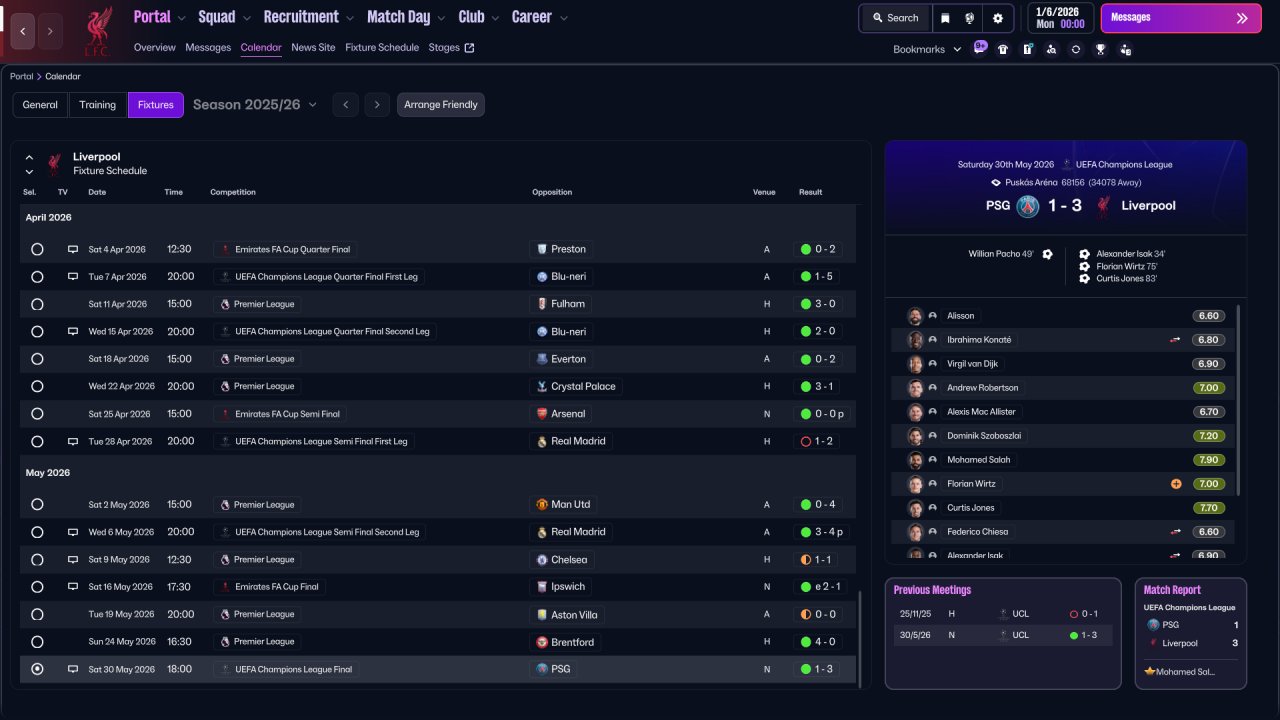1280x720 pixels.
Task: Select the Fulham fixture radio button
Action: click(37, 304)
